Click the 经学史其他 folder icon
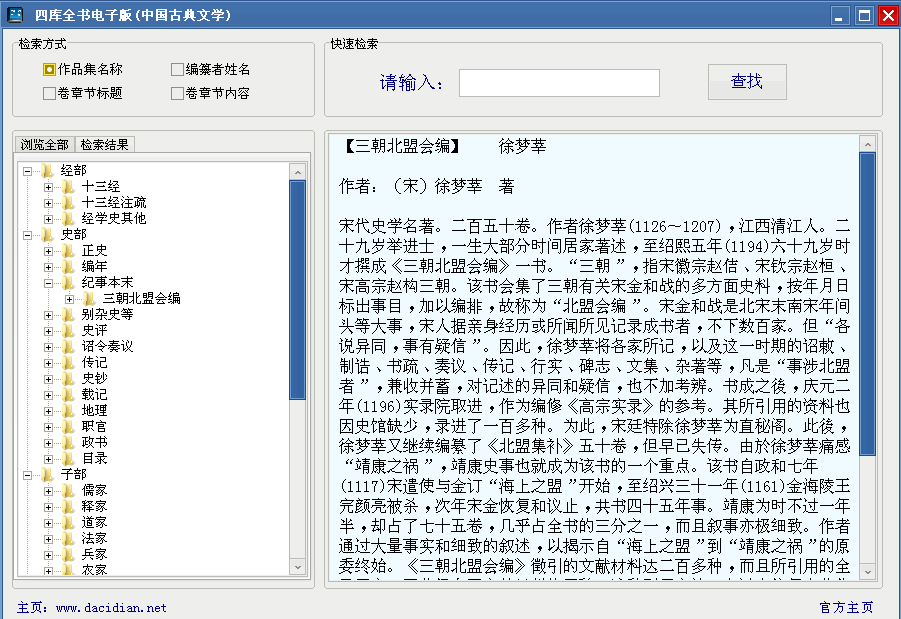This screenshot has height=619, width=901. 68,218
